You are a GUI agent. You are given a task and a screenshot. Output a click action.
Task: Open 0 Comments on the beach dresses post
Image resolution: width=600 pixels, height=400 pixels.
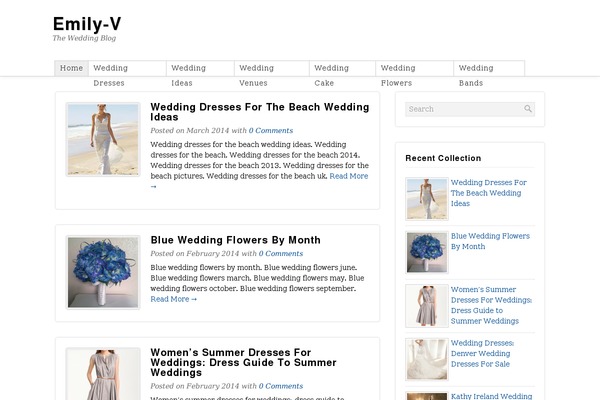[x=271, y=131]
